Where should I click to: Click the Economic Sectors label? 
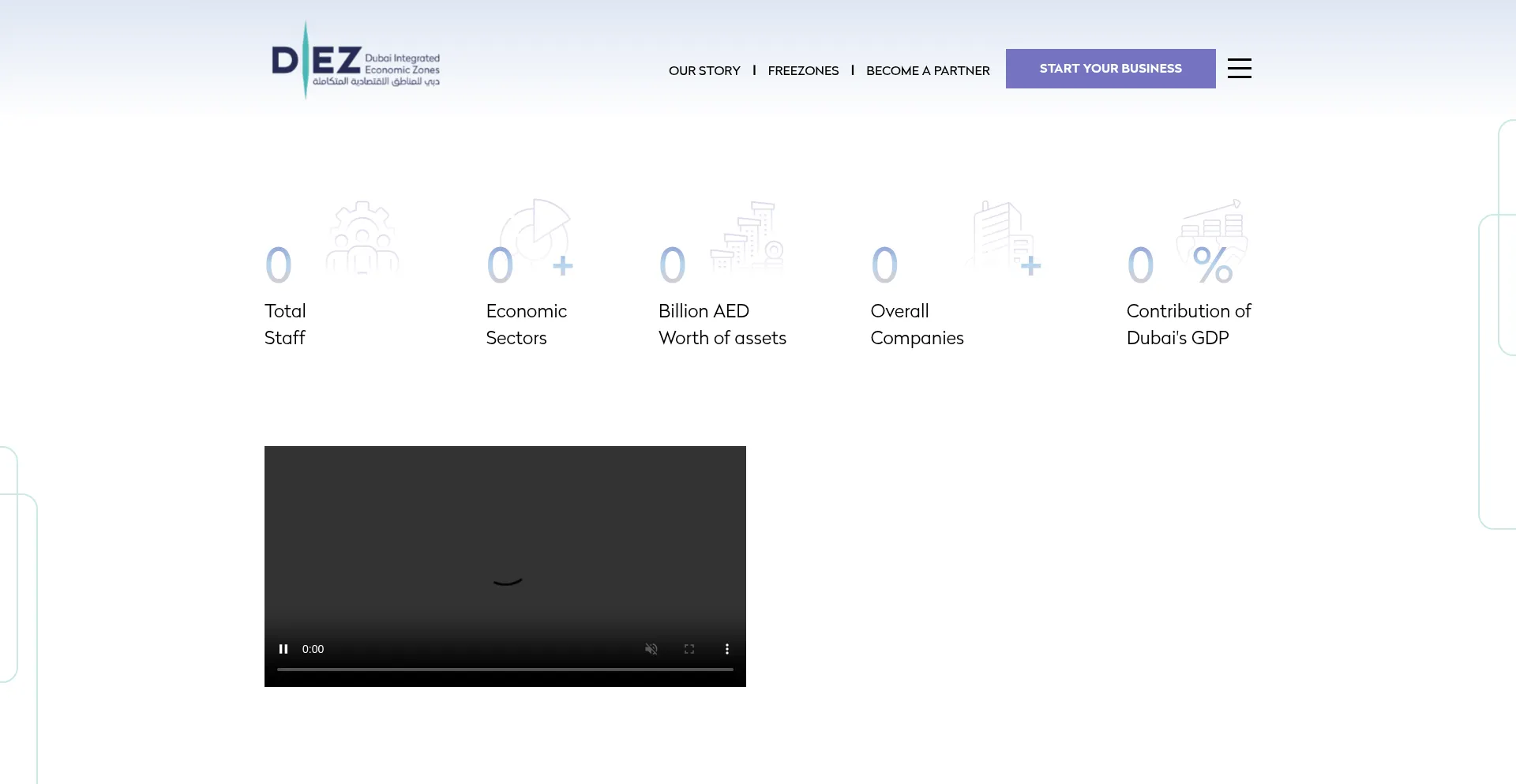click(526, 324)
